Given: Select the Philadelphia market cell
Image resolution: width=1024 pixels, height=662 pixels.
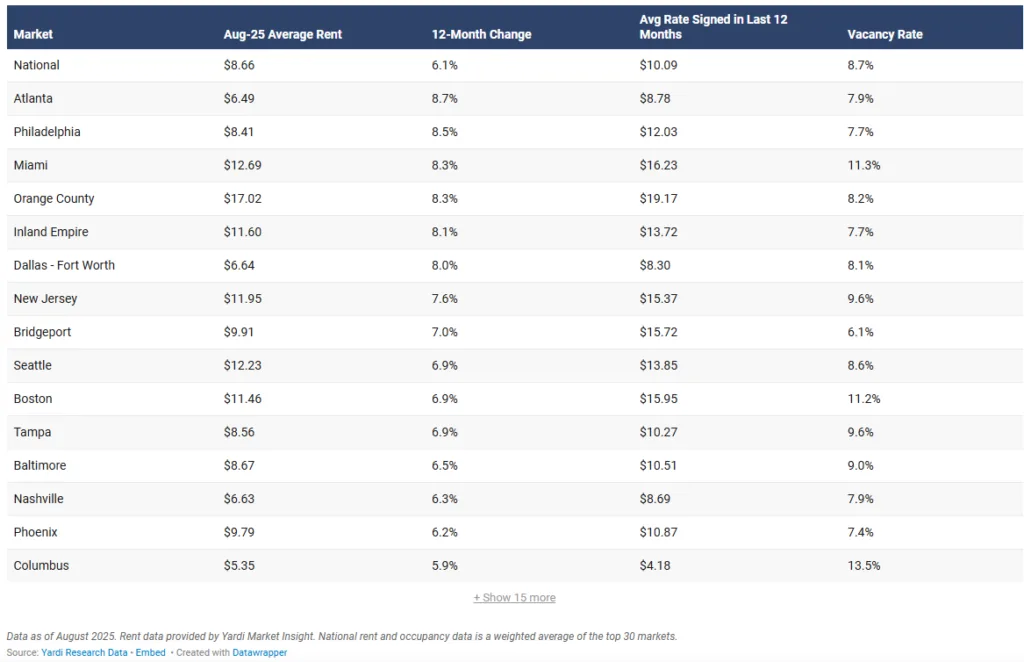Looking at the screenshot, I should (47, 132).
